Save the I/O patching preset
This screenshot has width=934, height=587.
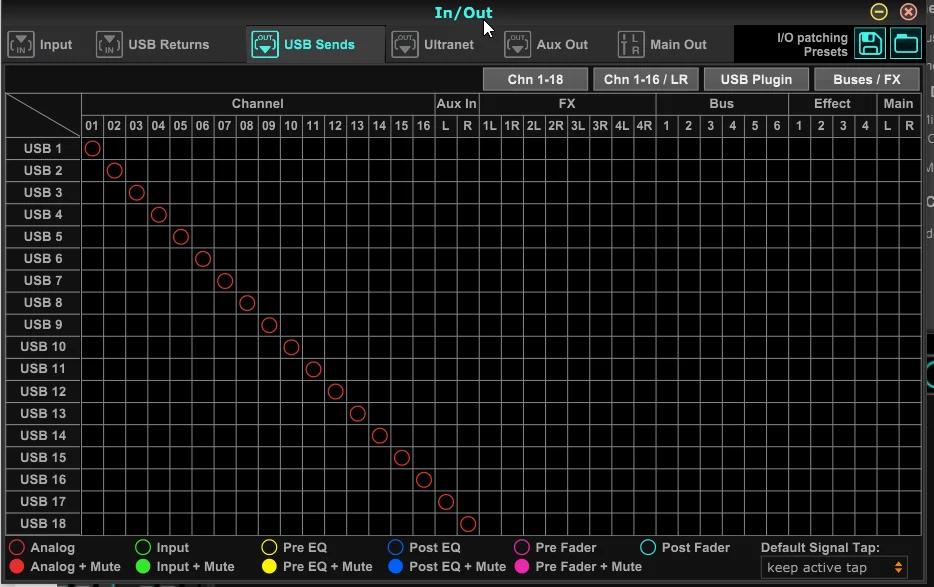point(870,43)
